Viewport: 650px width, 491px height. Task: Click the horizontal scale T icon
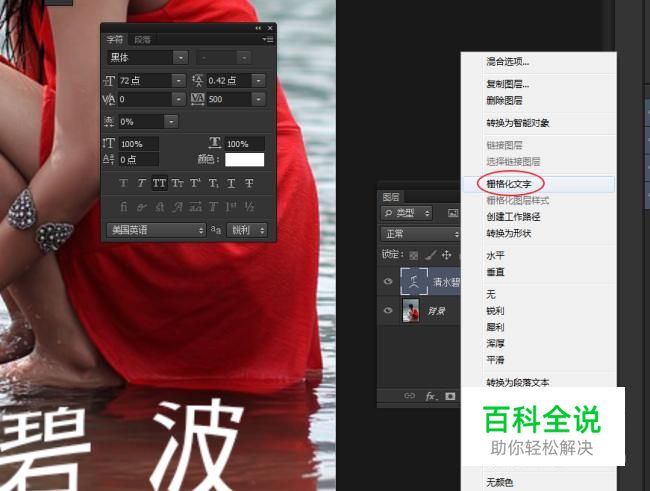pos(214,143)
